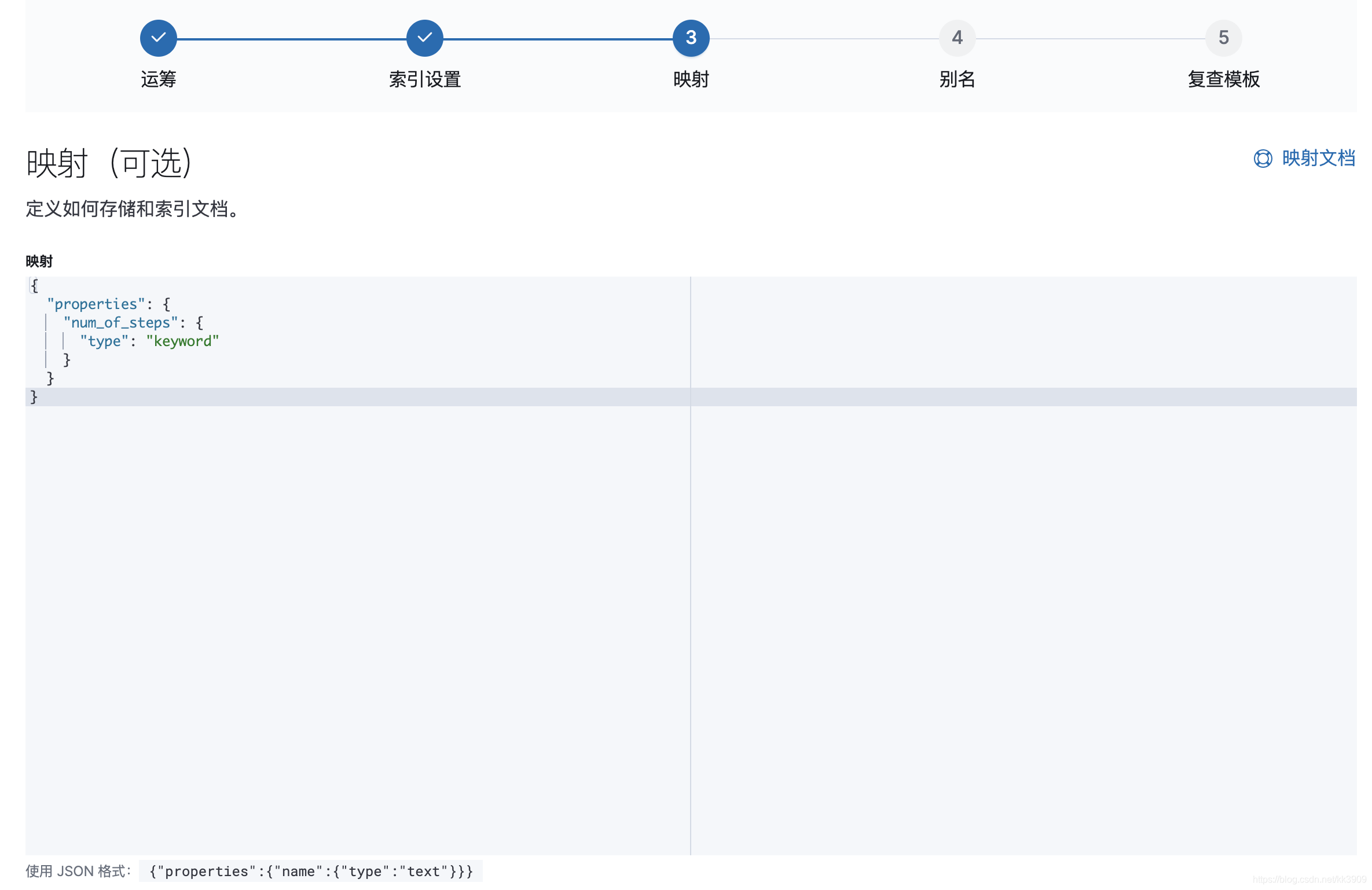Click the "type" key in JSON editor
Image resolution: width=1372 pixels, height=890 pixels.
(x=104, y=341)
